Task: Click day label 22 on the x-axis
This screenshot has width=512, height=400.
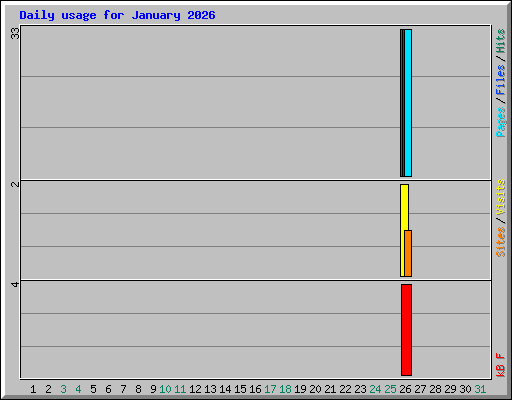Action: (x=345, y=389)
